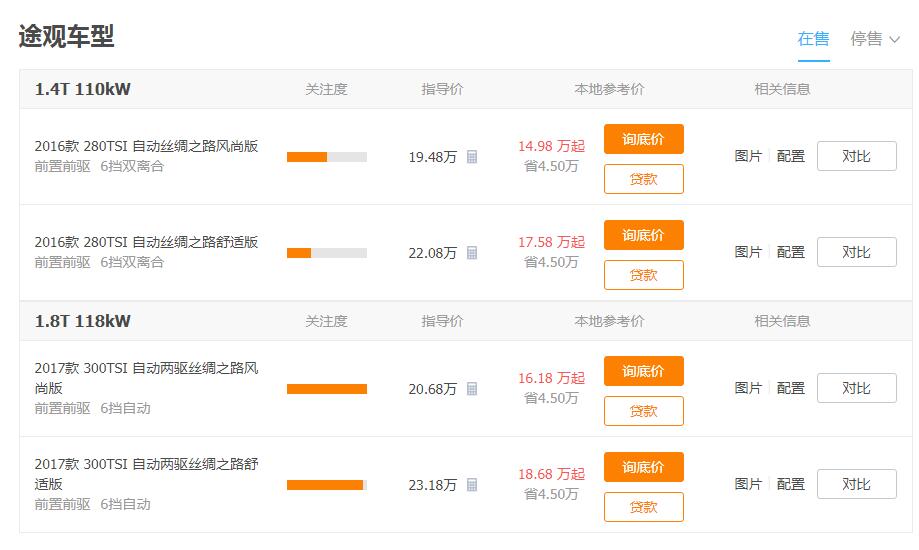
Task: Select the 停售 tab
Action: [866, 39]
